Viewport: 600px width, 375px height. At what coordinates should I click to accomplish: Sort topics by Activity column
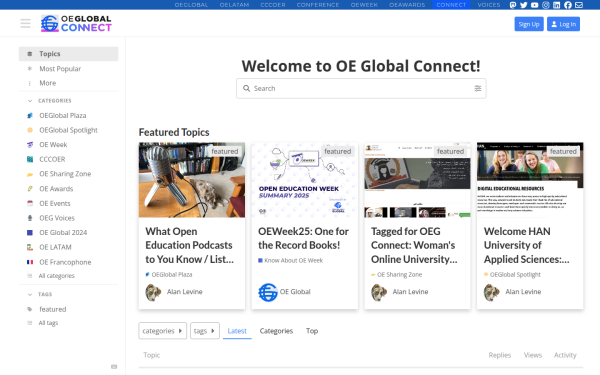click(x=565, y=355)
